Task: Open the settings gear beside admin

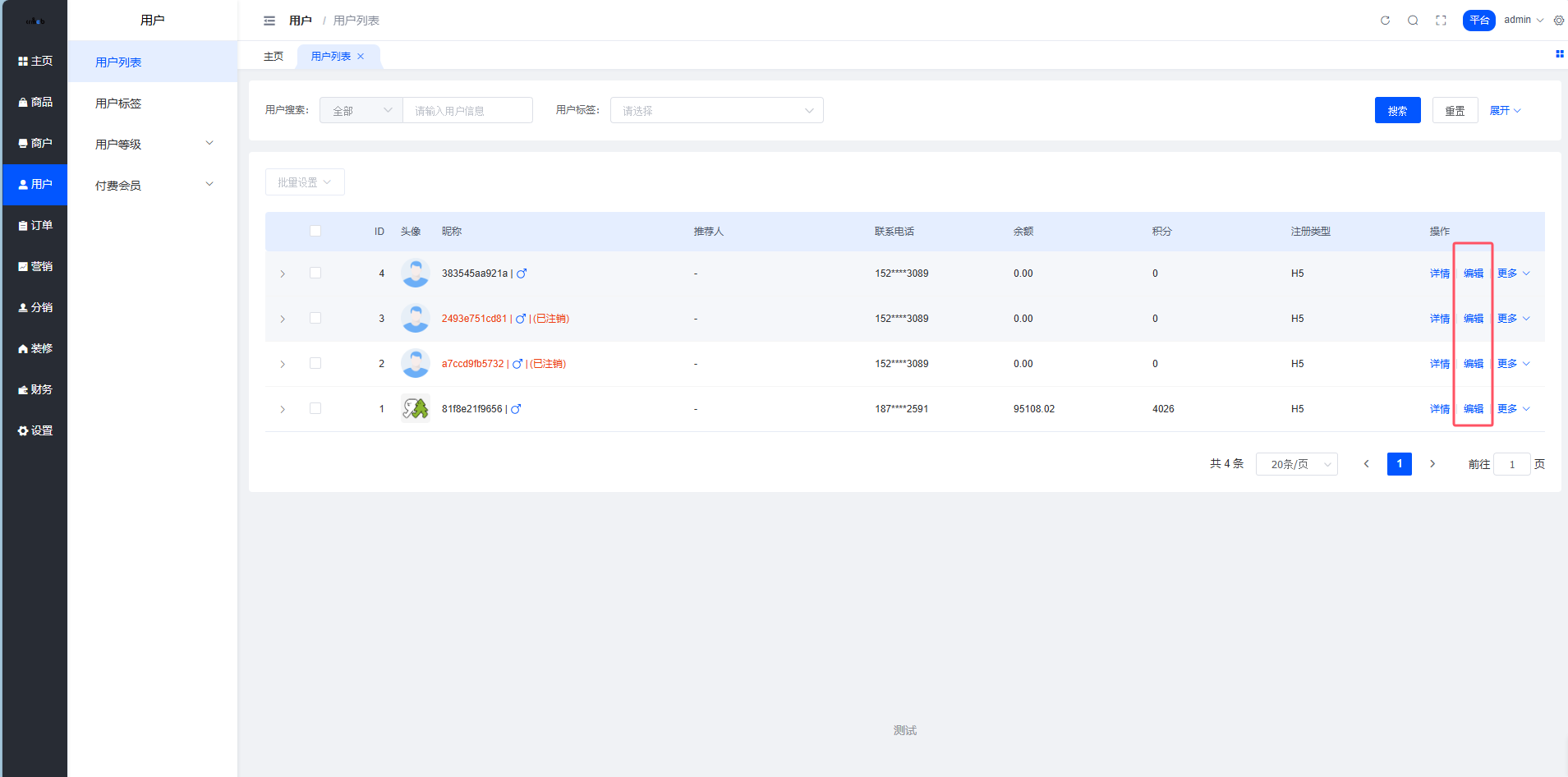Action: point(1558,21)
